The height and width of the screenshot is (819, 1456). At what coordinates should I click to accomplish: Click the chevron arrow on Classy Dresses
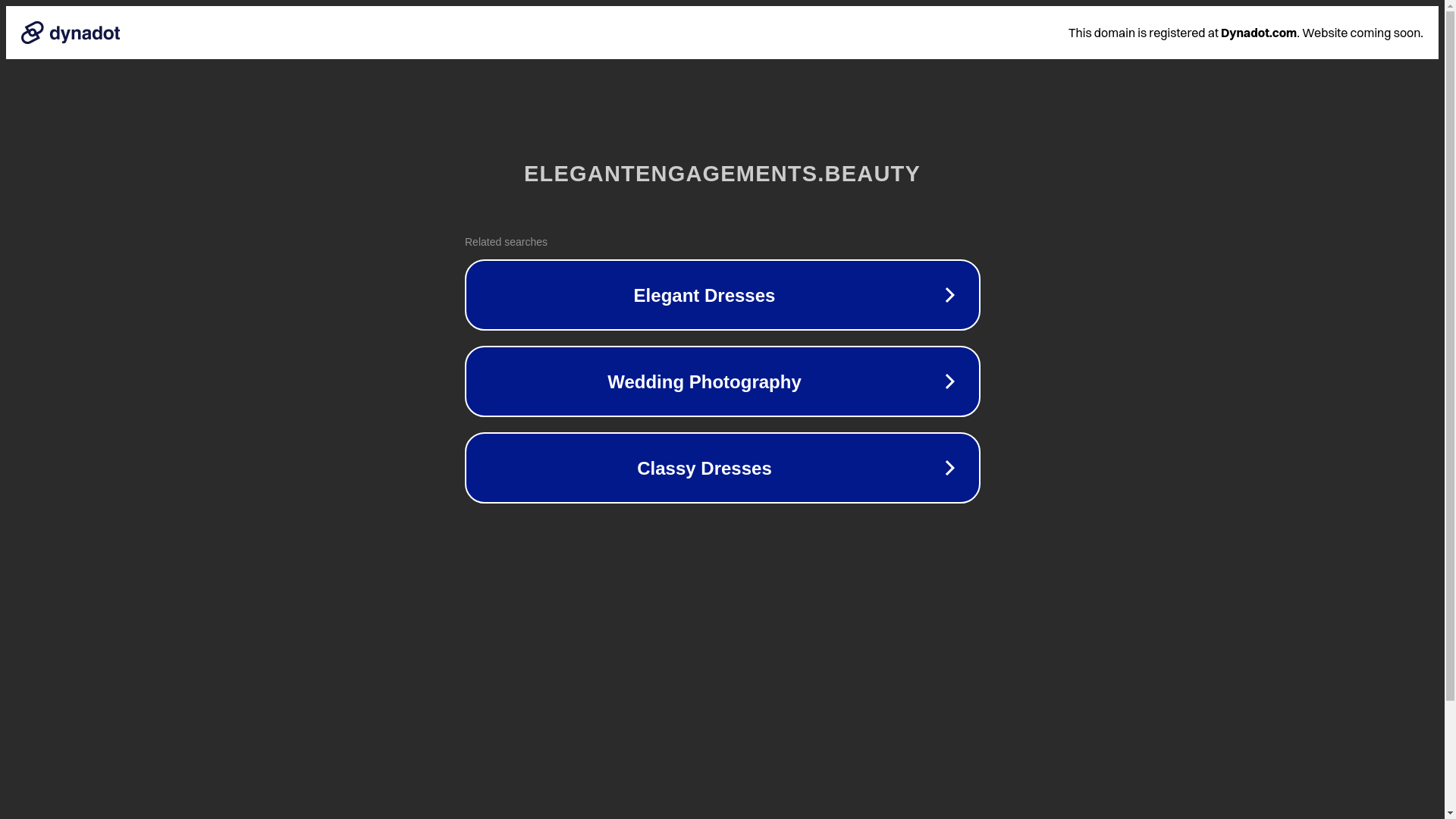[949, 468]
